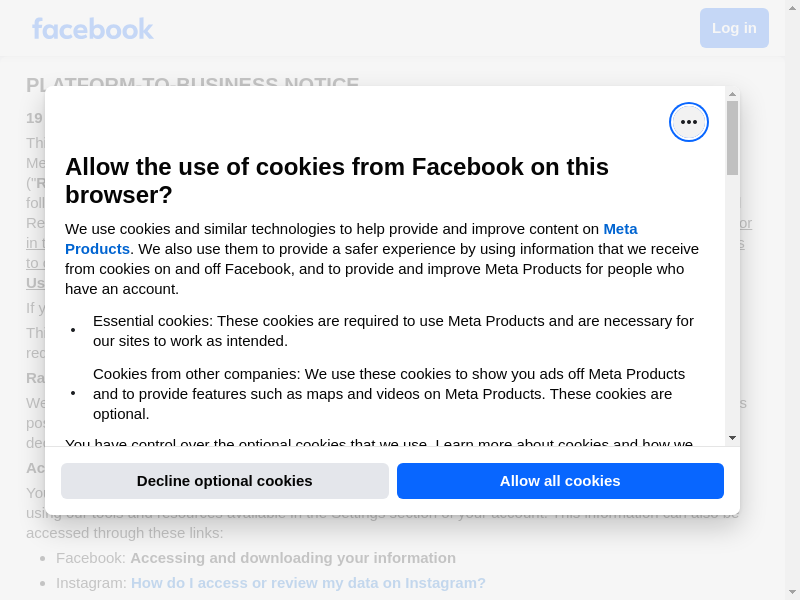Click the cookie dialog scrollbar up arrow
Image resolution: width=800 pixels, height=600 pixels.
[x=732, y=94]
